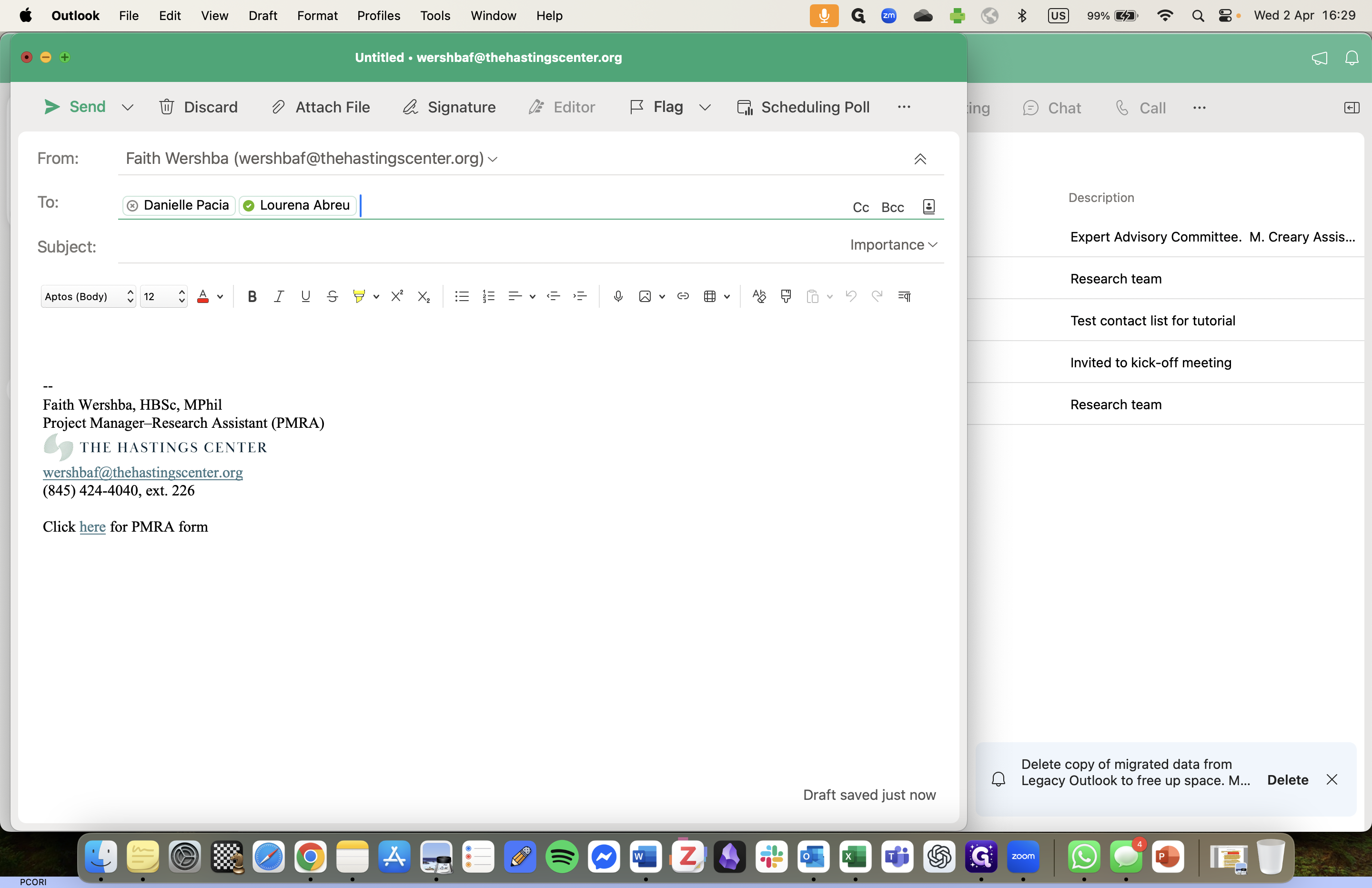Collapse the message header fields
The height and width of the screenshot is (888, 1372).
(920, 159)
